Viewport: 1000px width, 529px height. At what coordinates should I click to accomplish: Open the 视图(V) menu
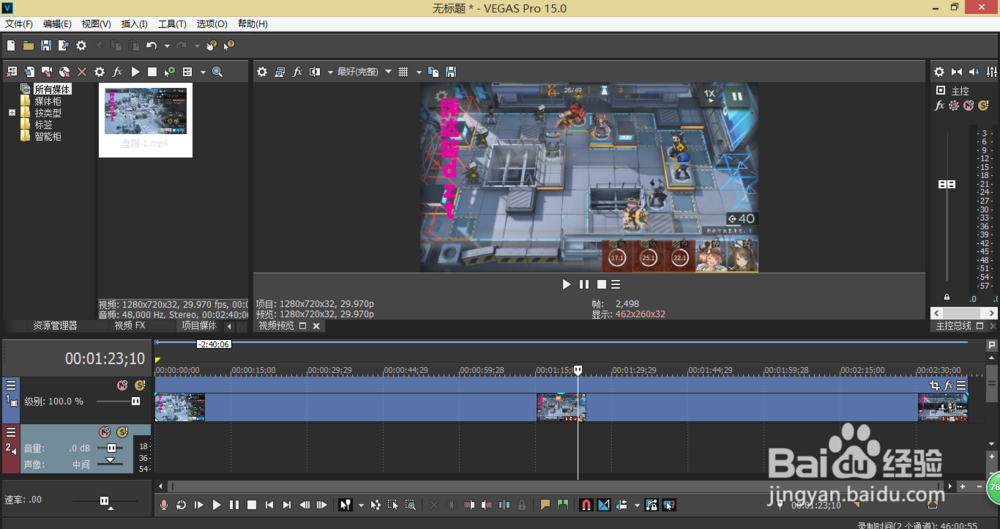(96, 24)
